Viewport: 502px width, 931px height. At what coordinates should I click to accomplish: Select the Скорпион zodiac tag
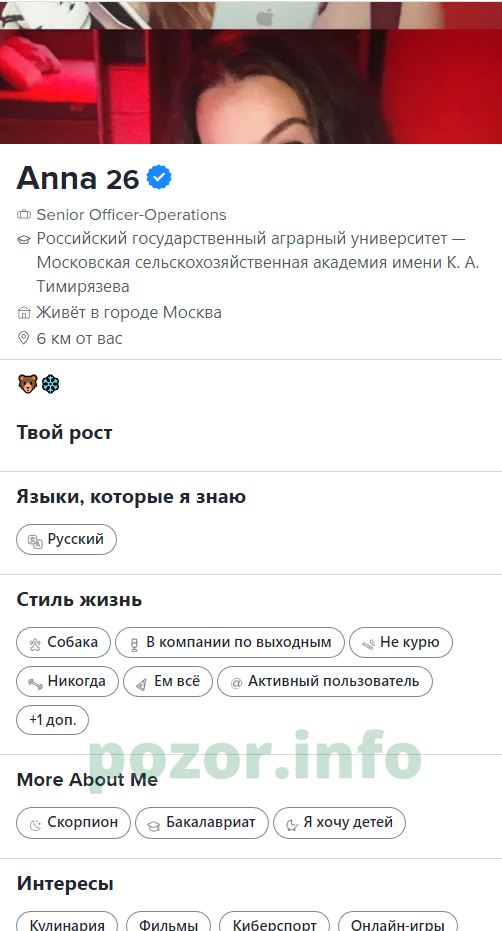point(73,822)
